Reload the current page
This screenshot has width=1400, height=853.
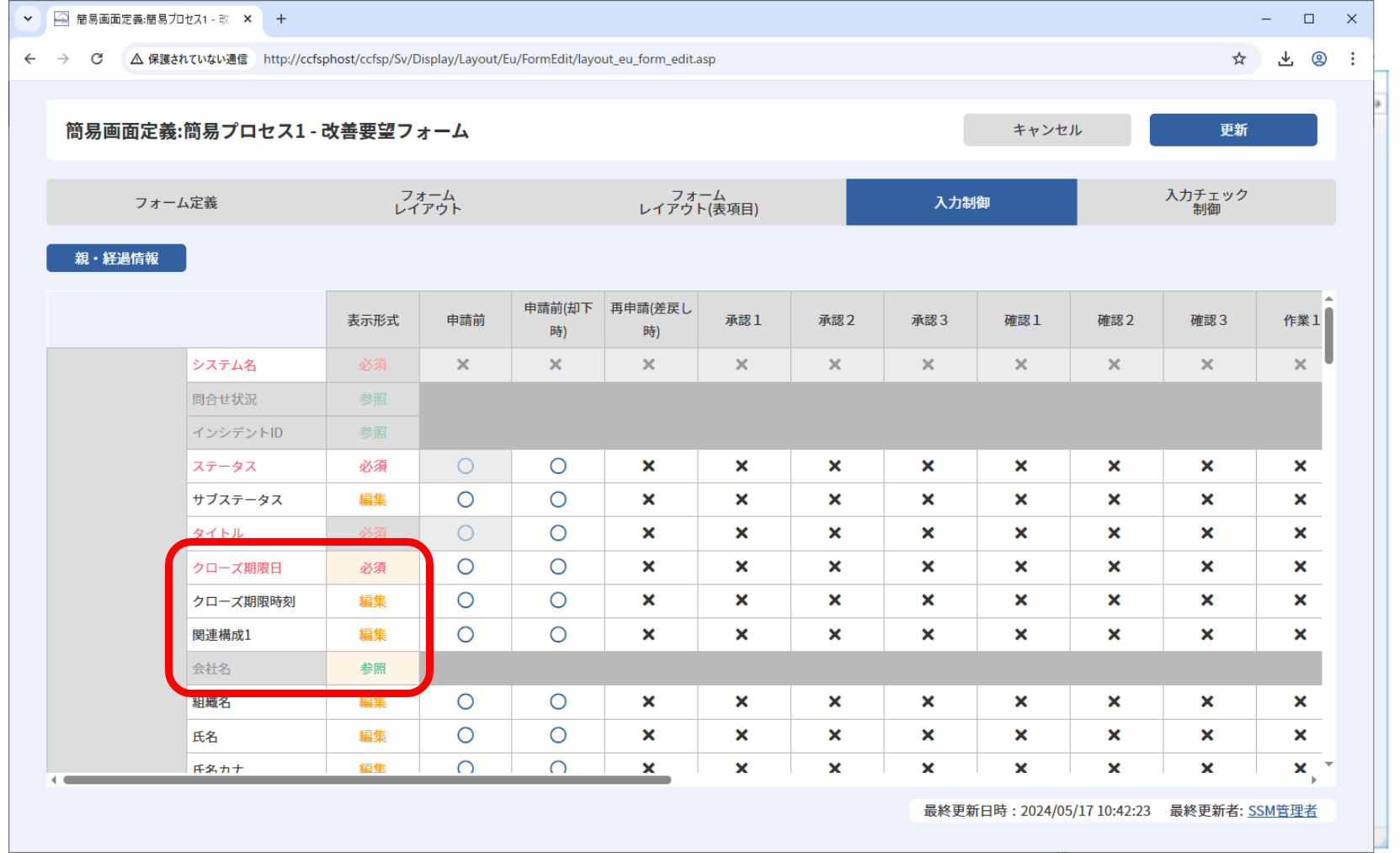click(x=97, y=59)
